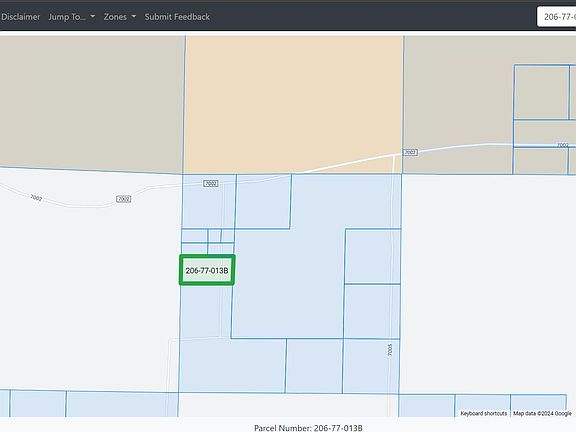The height and width of the screenshot is (432, 576).
Task: Click the parcel search input field
Action: 557,17
